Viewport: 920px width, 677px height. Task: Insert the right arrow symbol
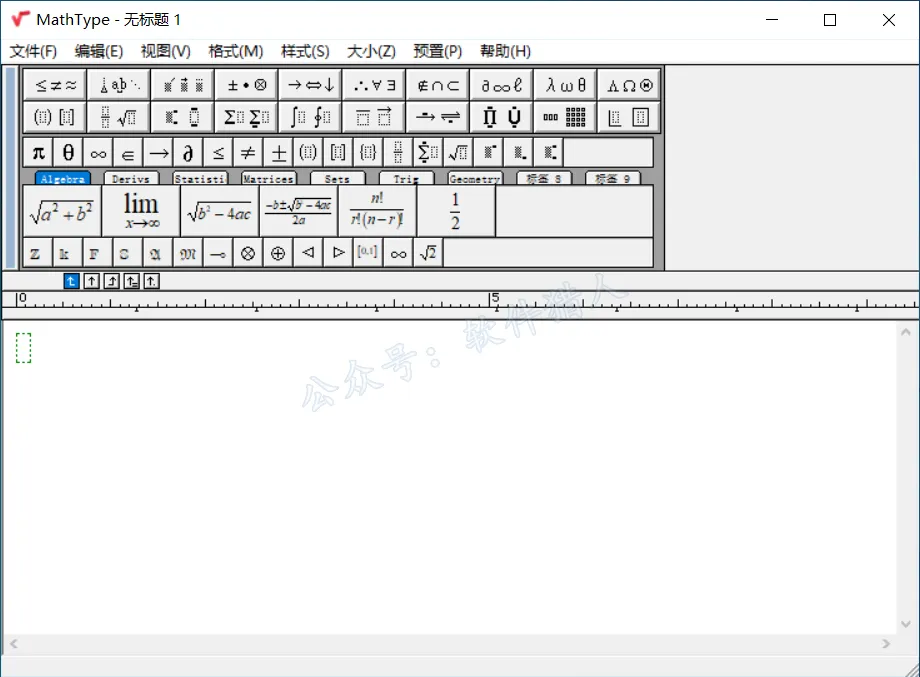(158, 153)
